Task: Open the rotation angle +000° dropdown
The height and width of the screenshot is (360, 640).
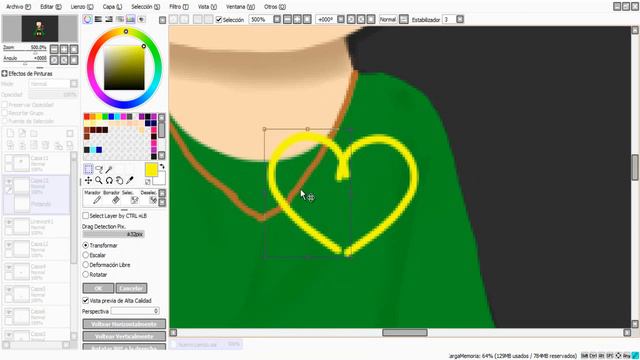Action: click(341, 19)
